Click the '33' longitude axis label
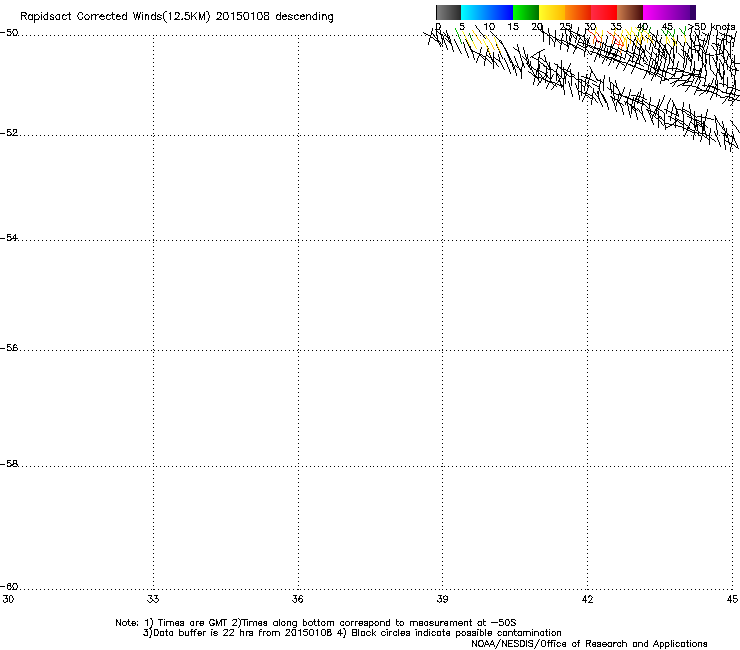 pyautogui.click(x=153, y=599)
